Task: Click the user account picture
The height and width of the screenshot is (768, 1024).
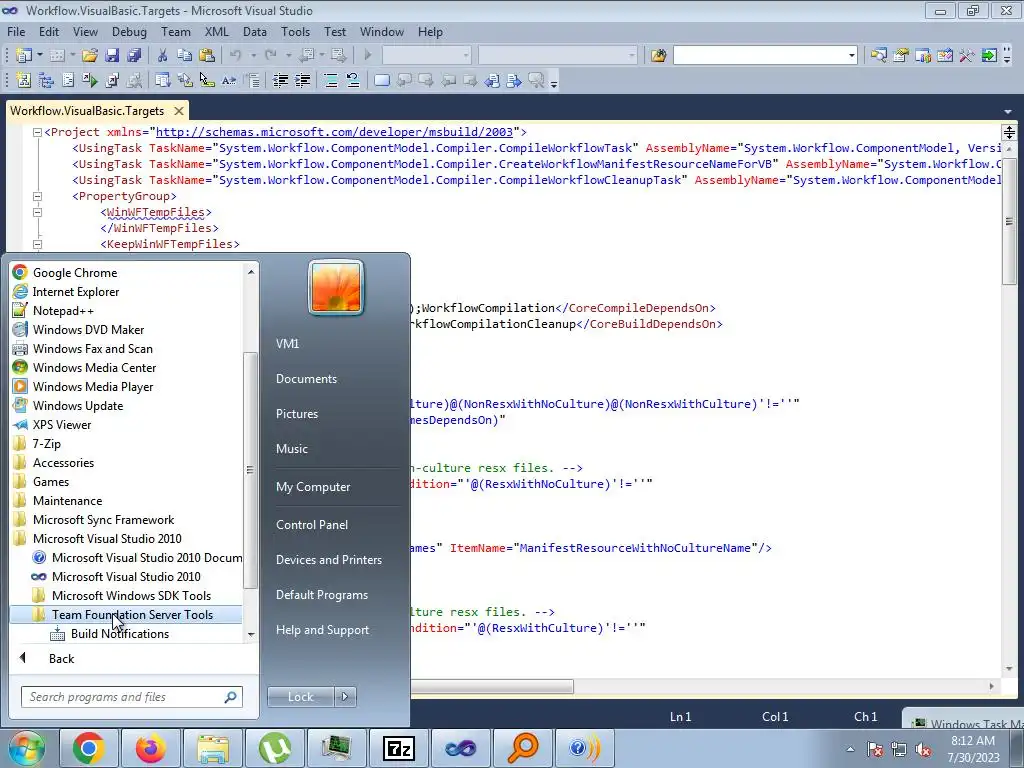Action: click(x=336, y=288)
